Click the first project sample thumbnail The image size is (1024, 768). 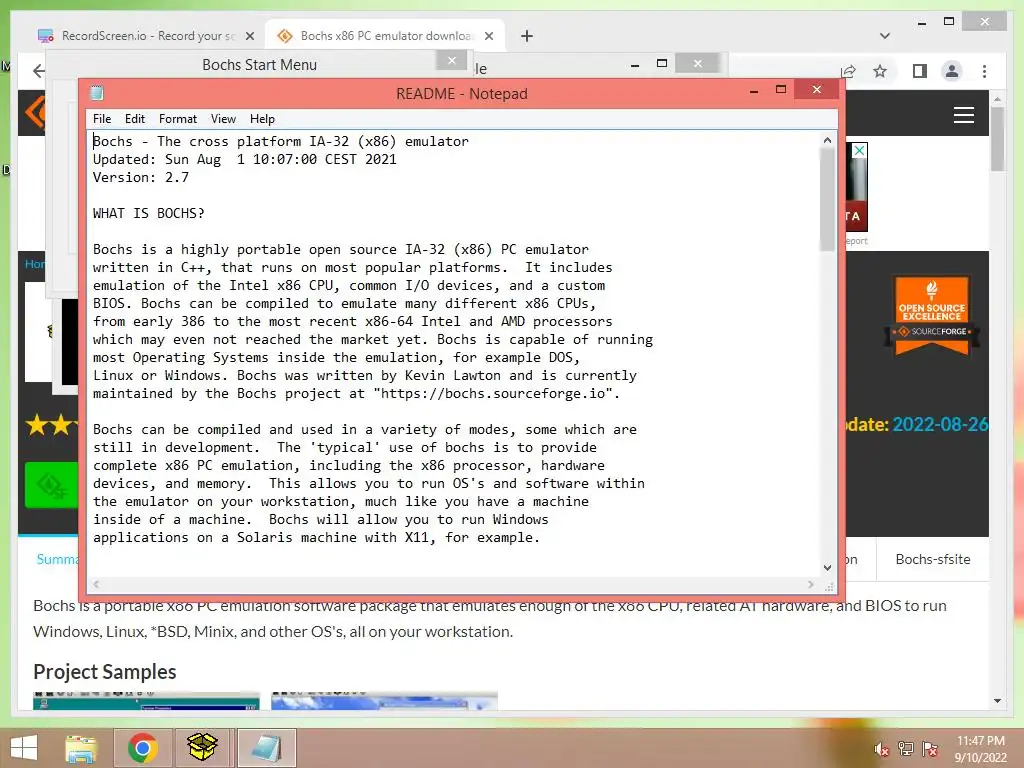146,701
